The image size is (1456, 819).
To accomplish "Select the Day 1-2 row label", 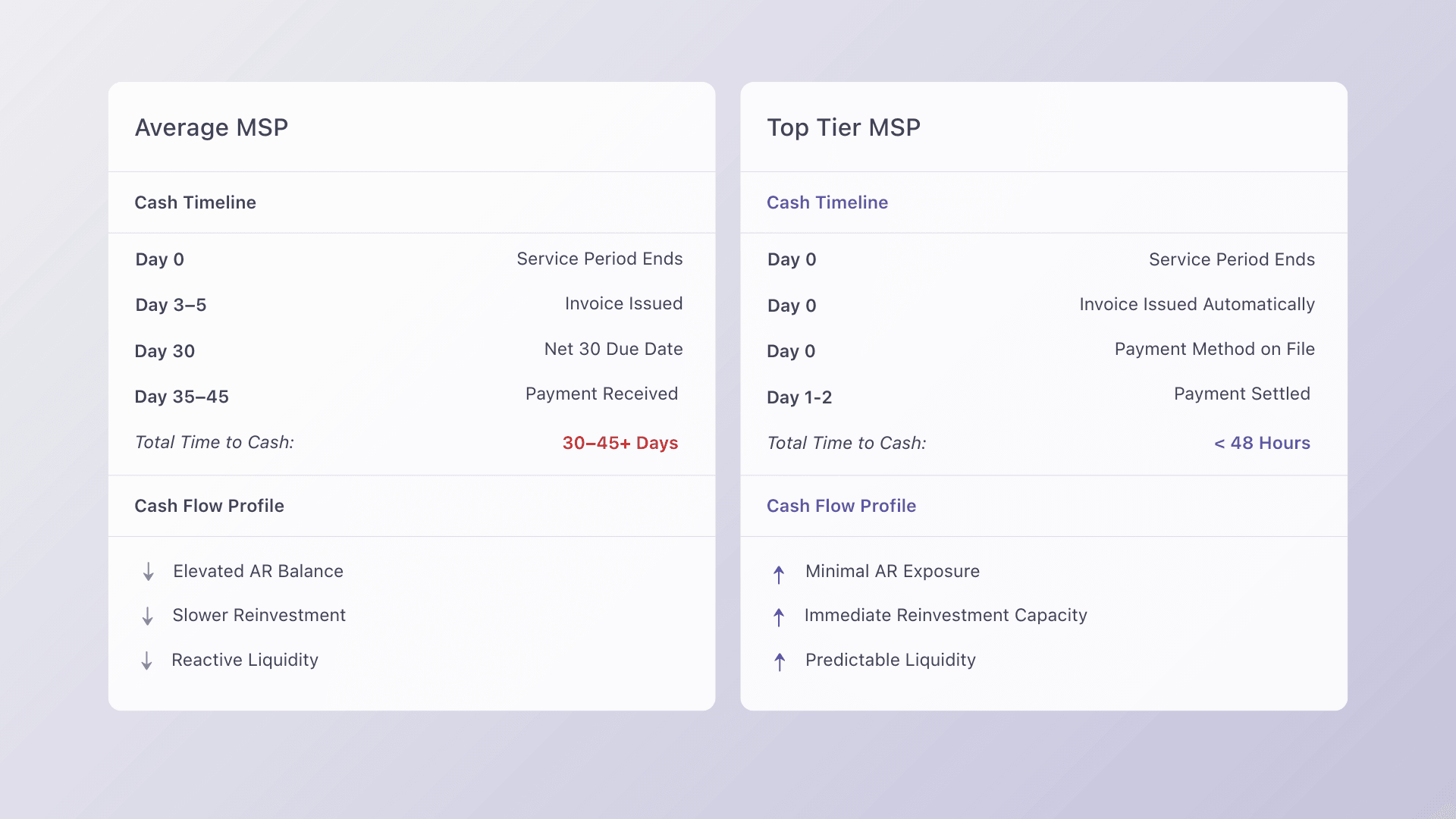I will 799,397.
